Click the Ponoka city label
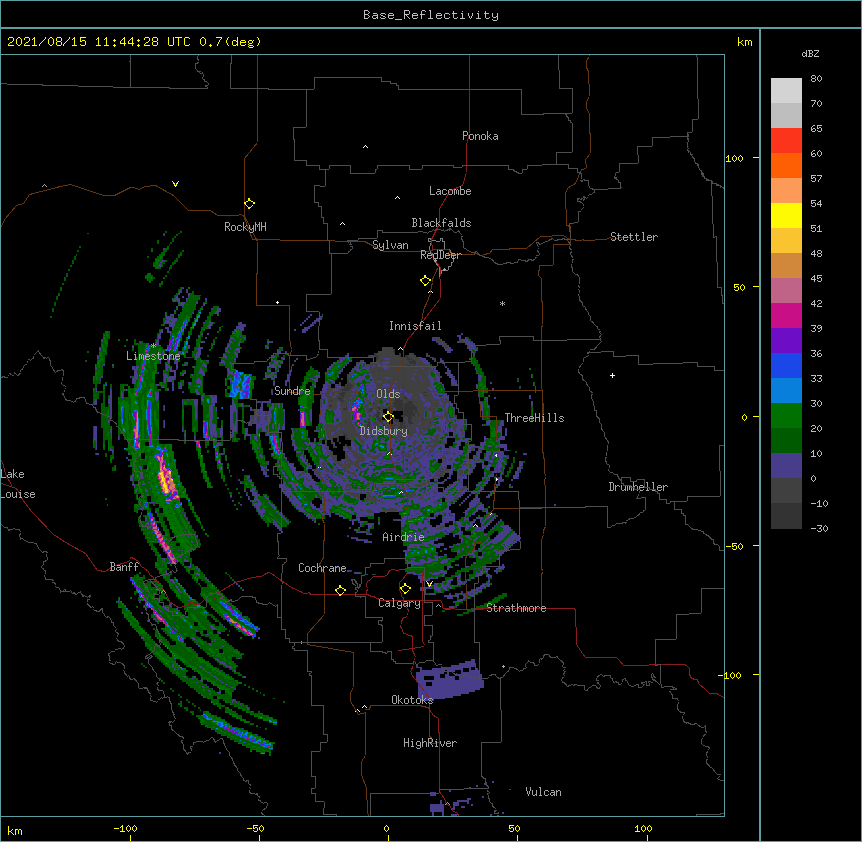 pyautogui.click(x=480, y=136)
